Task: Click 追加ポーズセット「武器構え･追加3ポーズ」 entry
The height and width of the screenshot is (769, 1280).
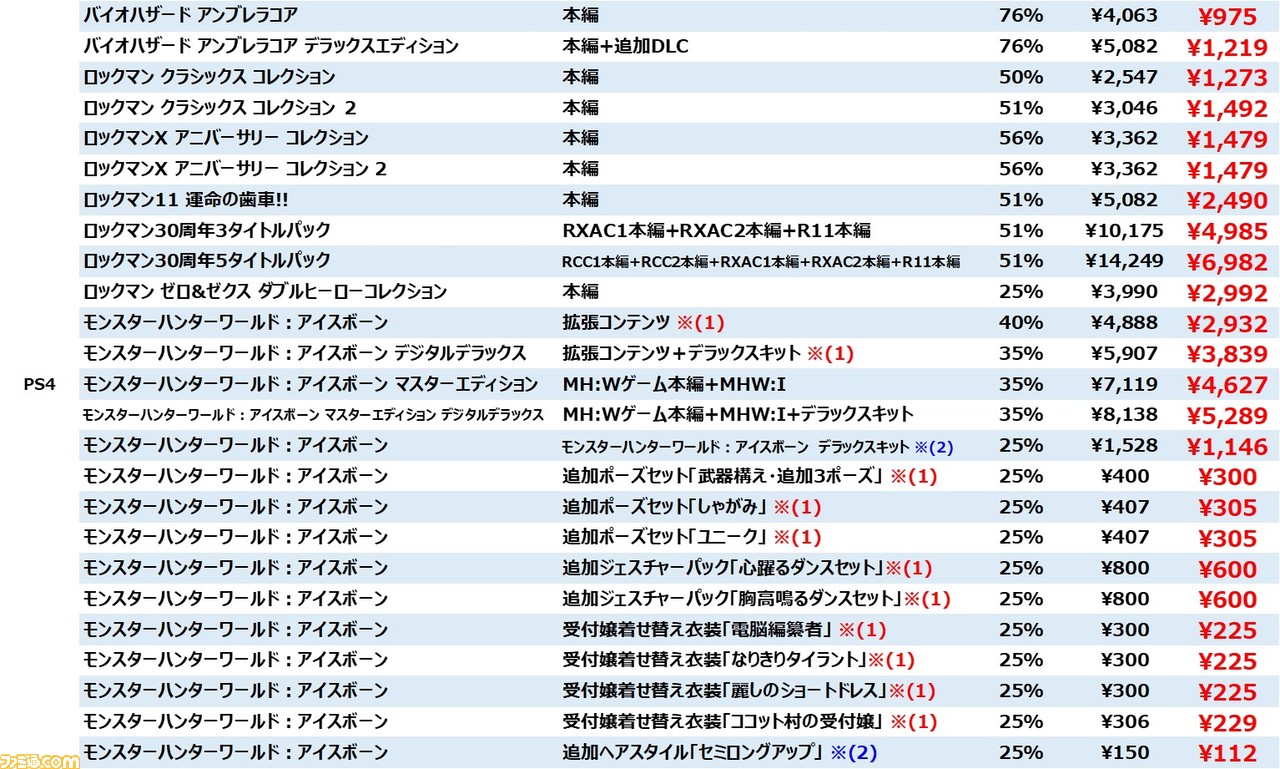Action: pyautogui.click(x=750, y=476)
